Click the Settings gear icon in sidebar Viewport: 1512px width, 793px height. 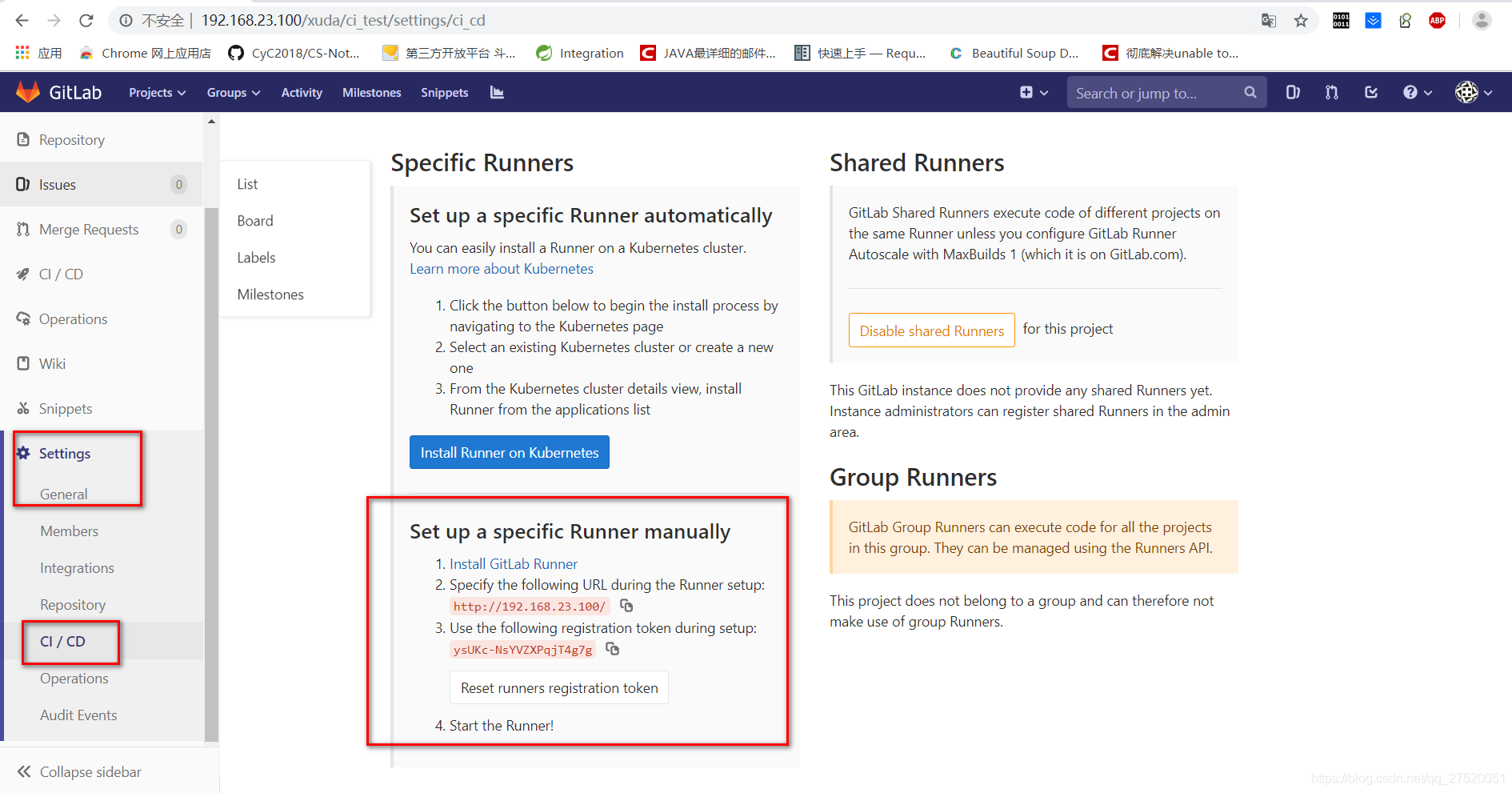pos(23,453)
